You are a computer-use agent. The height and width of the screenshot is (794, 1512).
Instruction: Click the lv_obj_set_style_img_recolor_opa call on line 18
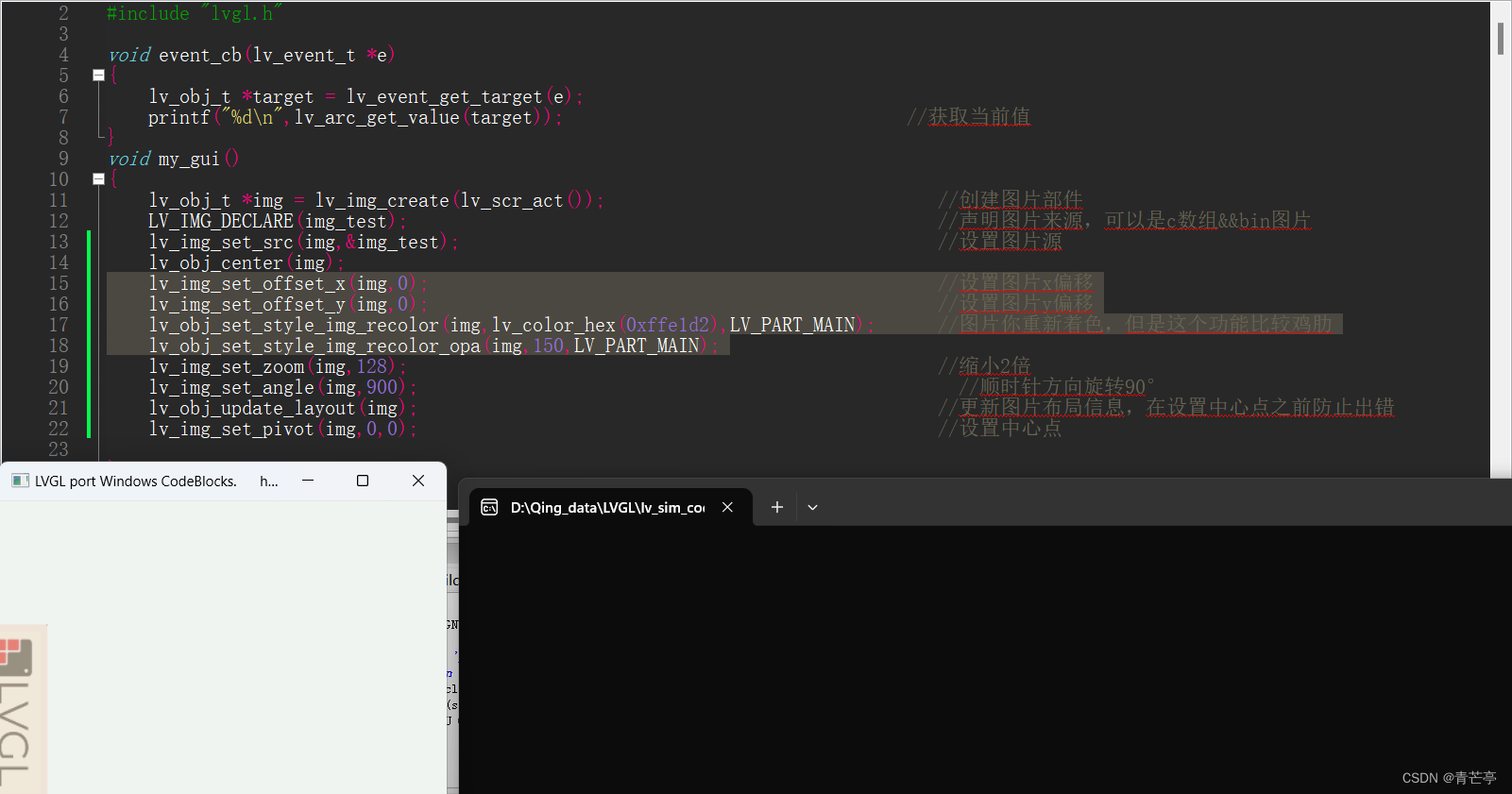433,346
